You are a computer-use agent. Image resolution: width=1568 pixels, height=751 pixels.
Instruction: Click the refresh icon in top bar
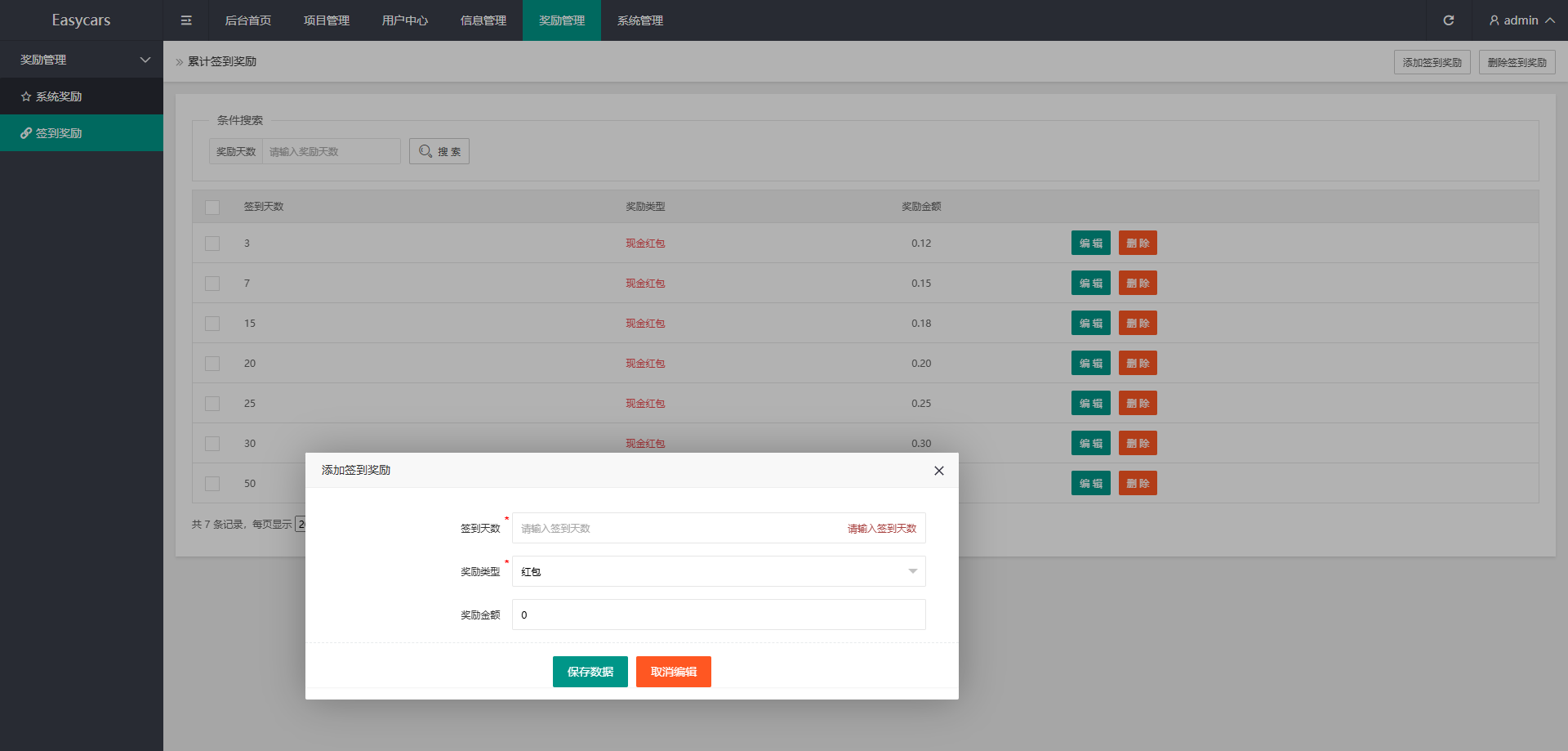pyautogui.click(x=1448, y=20)
